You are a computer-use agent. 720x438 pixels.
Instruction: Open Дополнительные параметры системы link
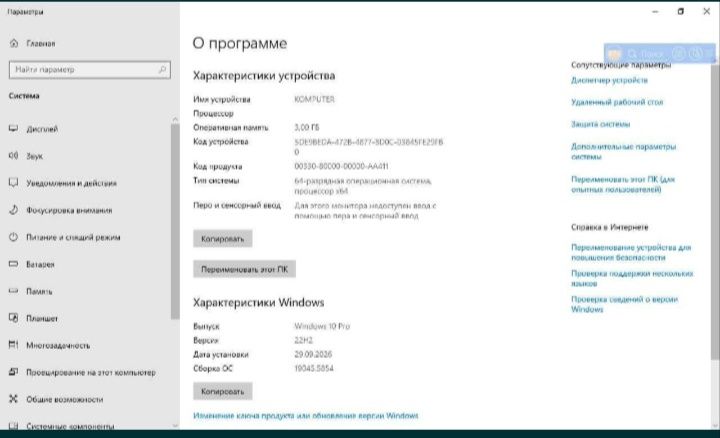624,152
